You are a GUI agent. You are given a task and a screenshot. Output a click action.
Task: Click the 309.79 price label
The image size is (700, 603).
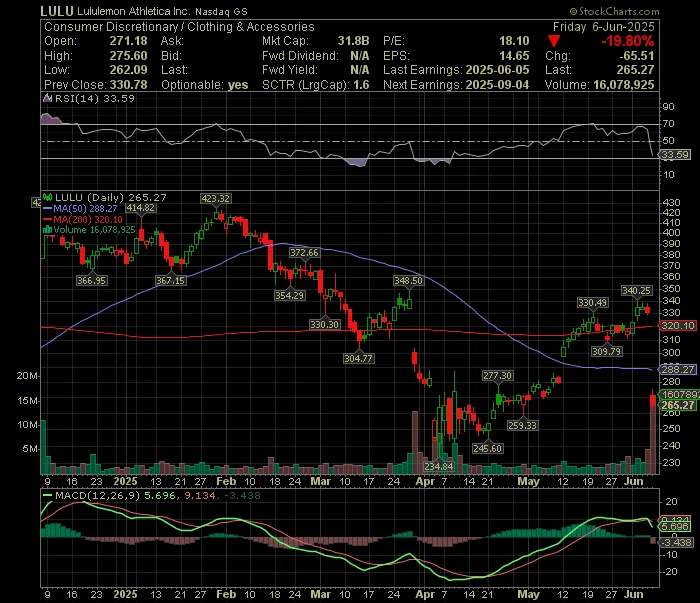click(x=606, y=352)
